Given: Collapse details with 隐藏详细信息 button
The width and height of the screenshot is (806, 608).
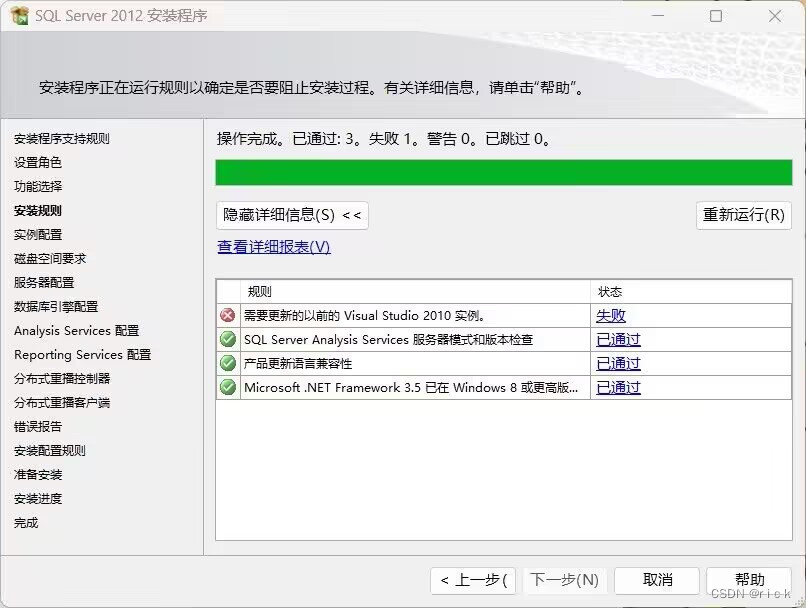Looking at the screenshot, I should pyautogui.click(x=291, y=215).
